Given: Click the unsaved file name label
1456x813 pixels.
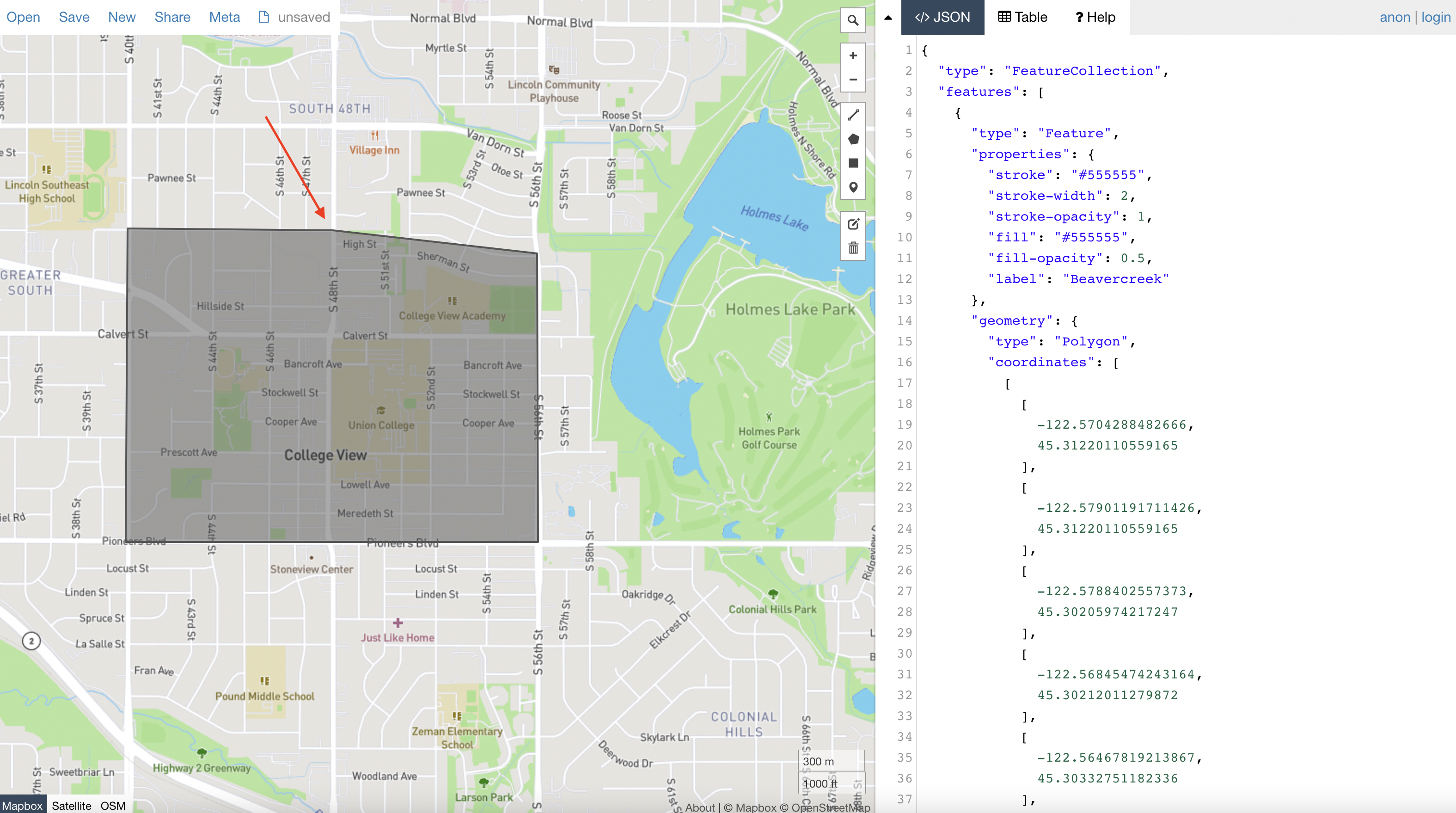Looking at the screenshot, I should click(304, 17).
